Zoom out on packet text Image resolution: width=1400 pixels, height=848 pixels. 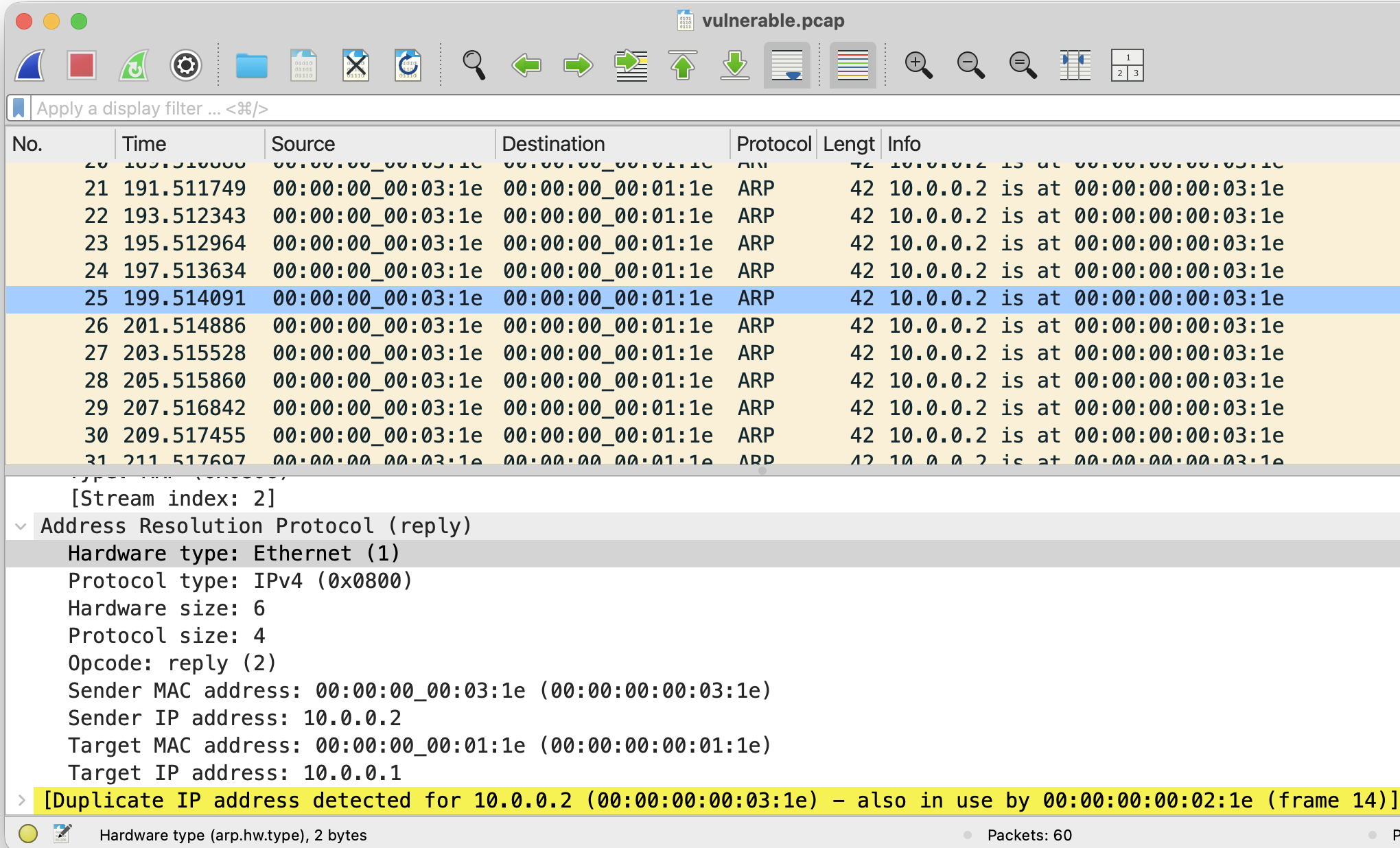(x=970, y=65)
